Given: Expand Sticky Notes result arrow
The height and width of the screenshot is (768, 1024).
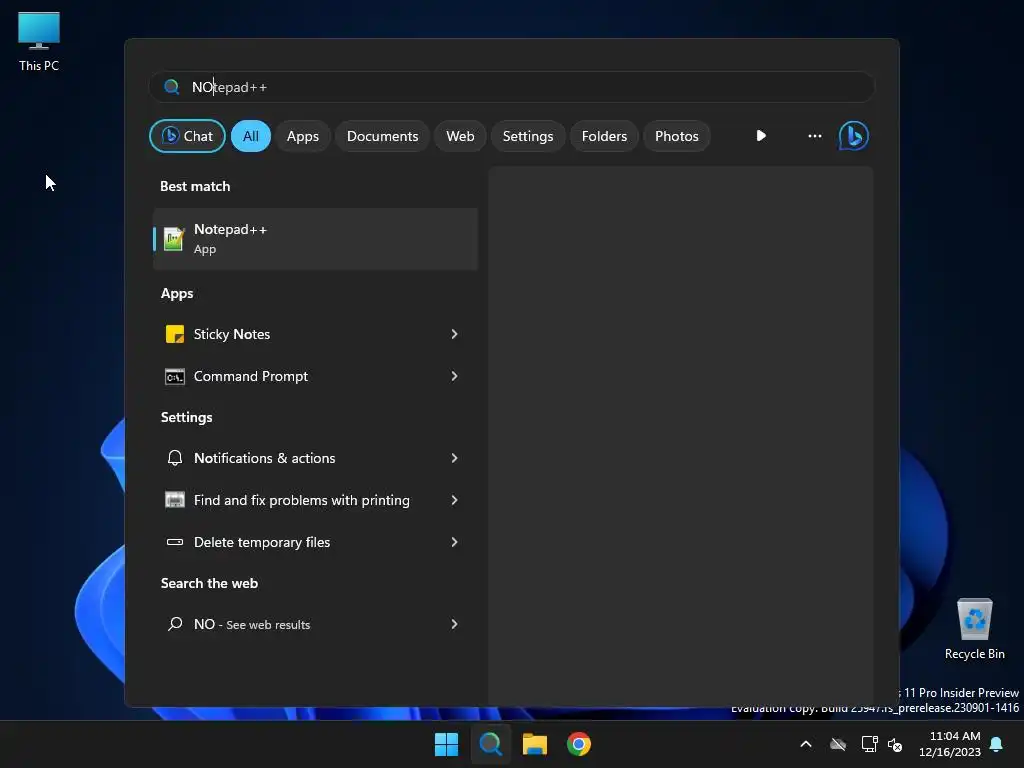Looking at the screenshot, I should coord(455,334).
